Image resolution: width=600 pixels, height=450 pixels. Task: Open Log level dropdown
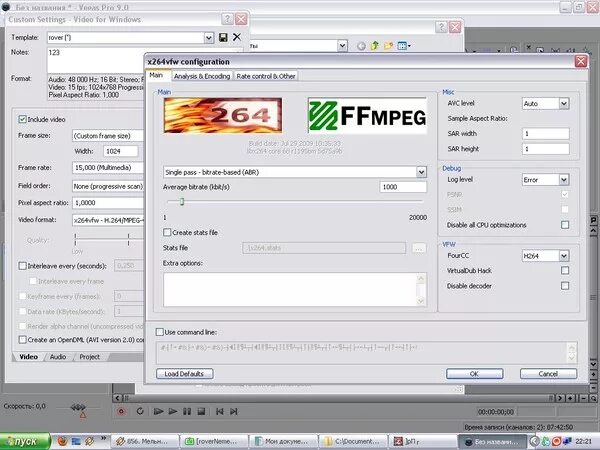pos(564,179)
